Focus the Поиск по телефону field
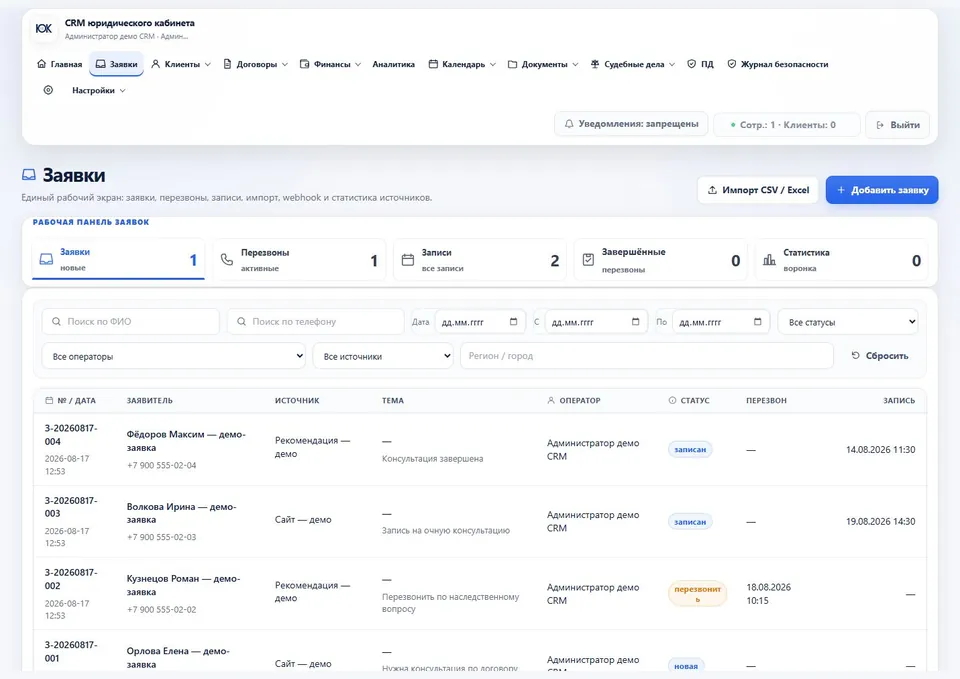Viewport: 960px width, 679px height. 315,321
